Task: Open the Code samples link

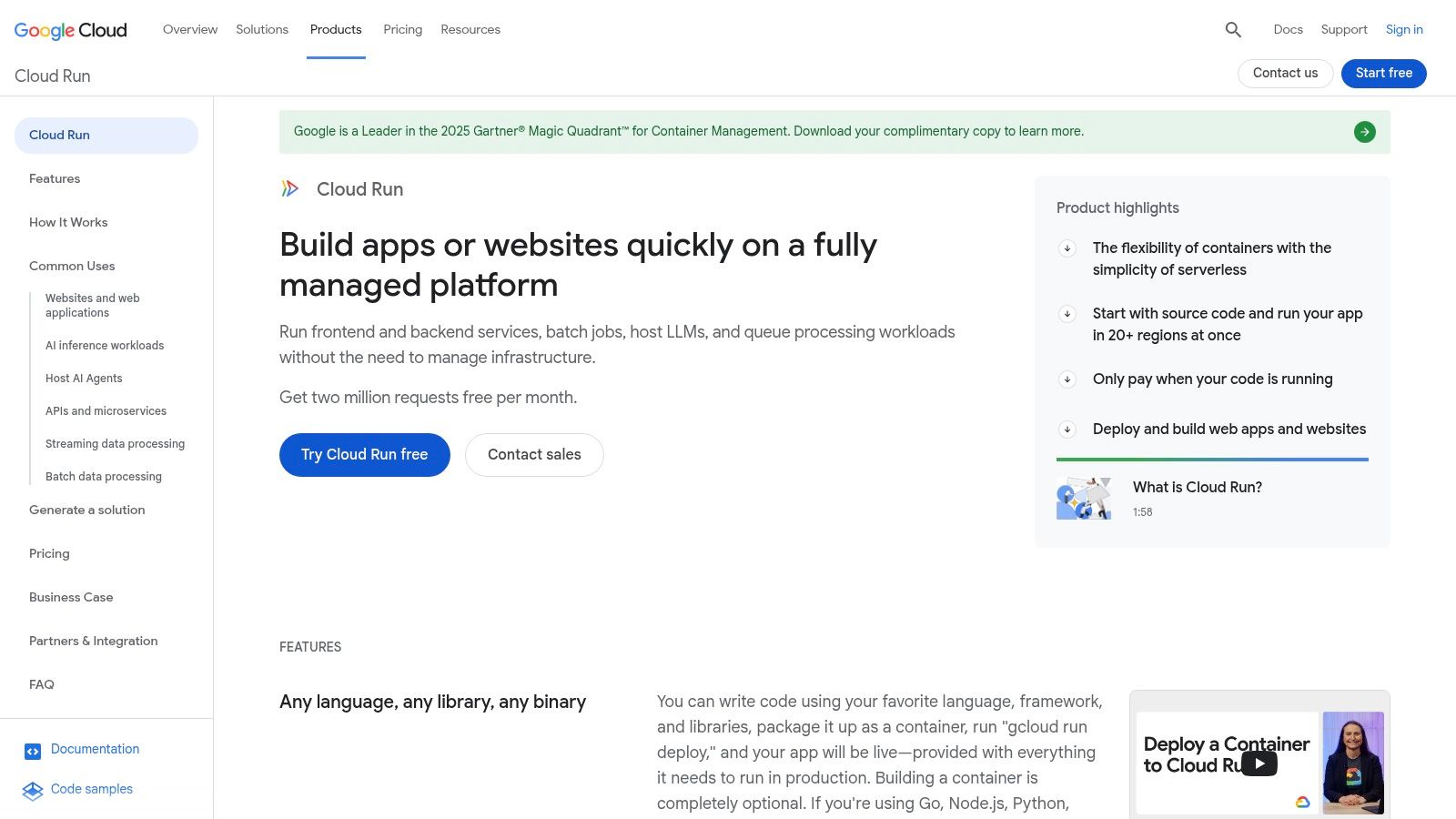Action: 92,789
